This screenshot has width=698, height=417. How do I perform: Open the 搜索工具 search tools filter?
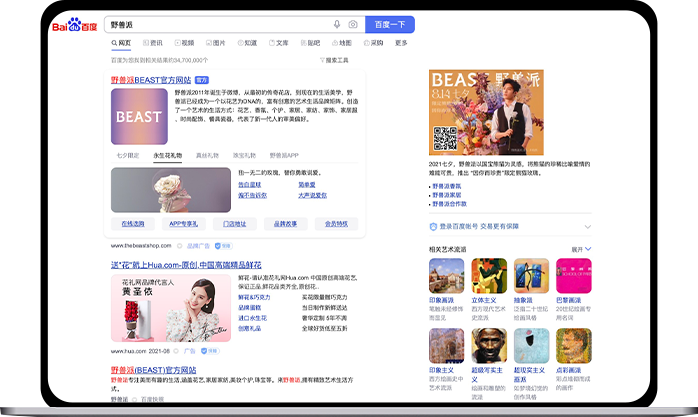coord(335,60)
